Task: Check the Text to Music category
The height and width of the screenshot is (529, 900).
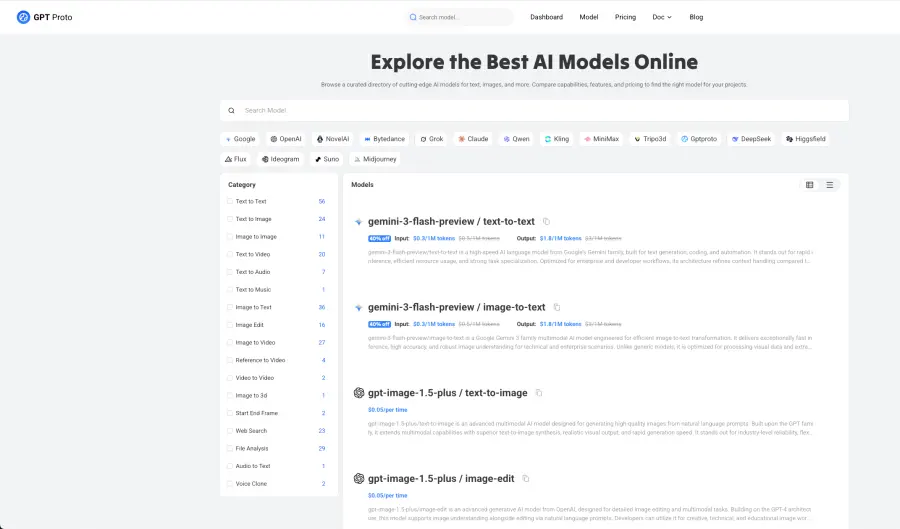Action: pos(230,290)
